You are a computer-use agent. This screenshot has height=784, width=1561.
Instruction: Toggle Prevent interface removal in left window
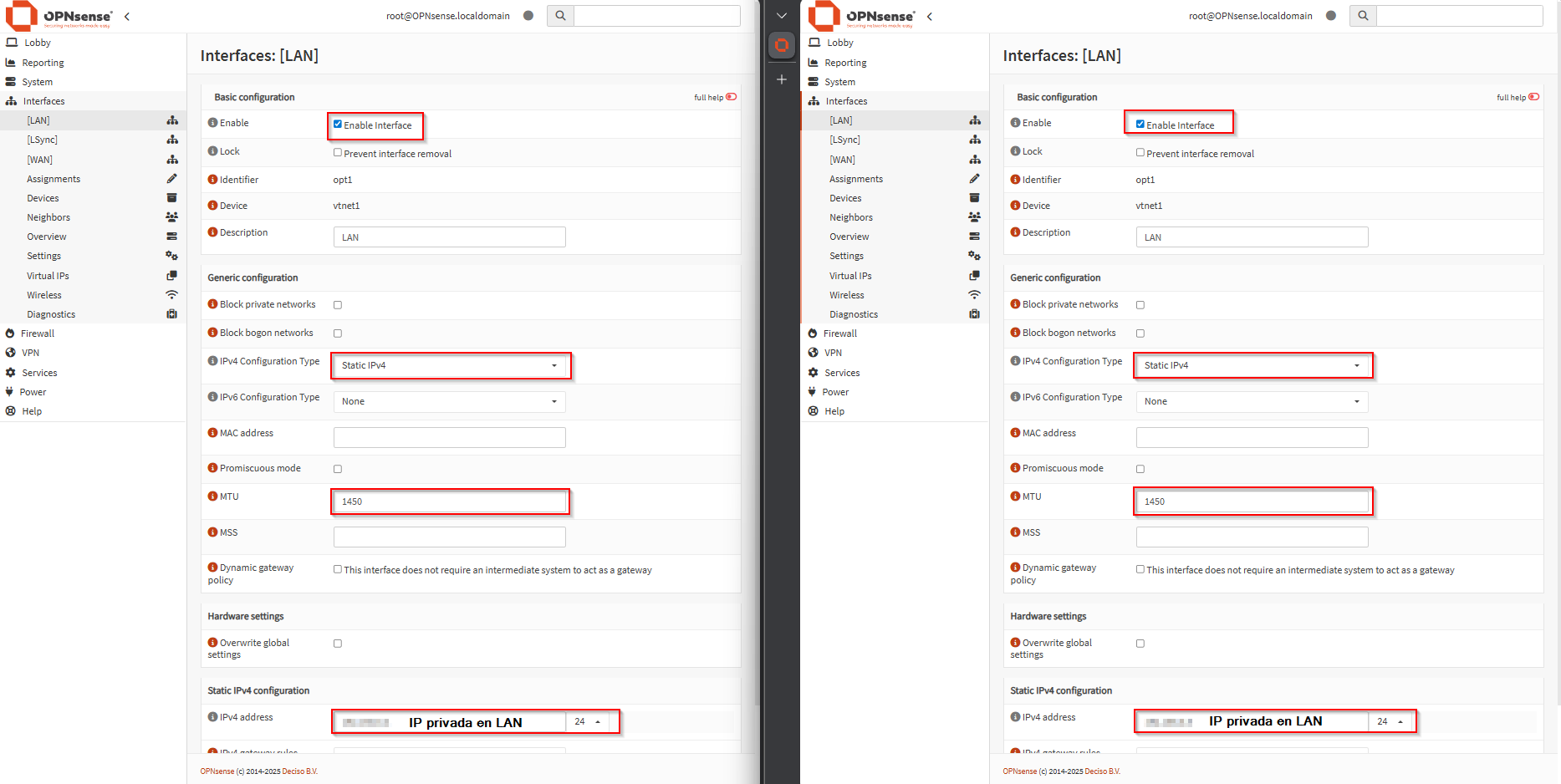tap(338, 153)
